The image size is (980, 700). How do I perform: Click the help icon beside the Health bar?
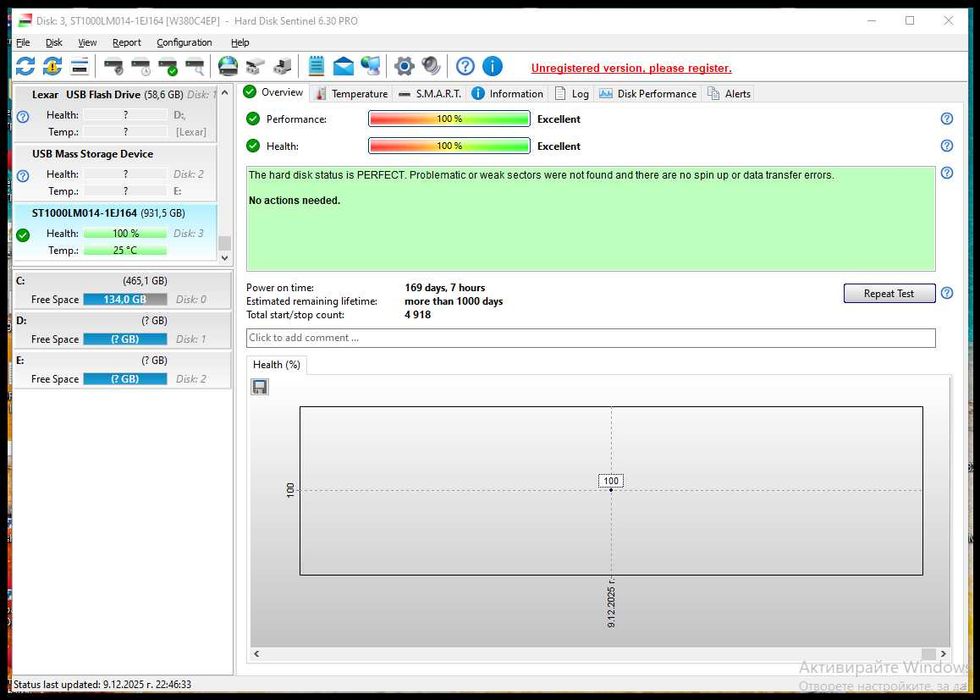[947, 146]
